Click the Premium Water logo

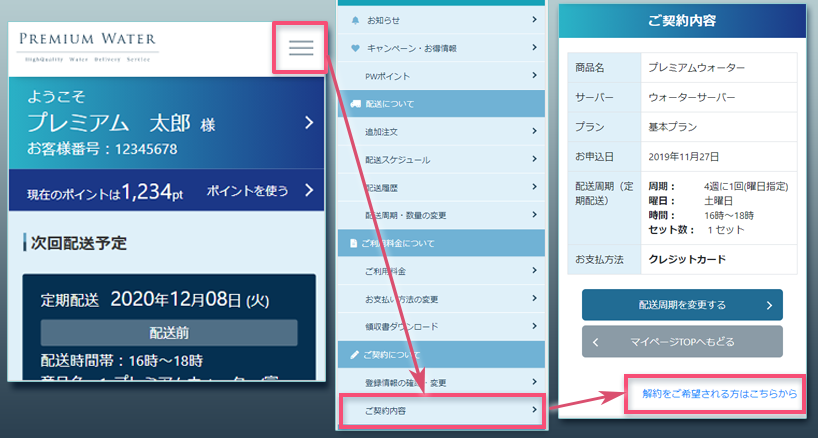click(88, 47)
